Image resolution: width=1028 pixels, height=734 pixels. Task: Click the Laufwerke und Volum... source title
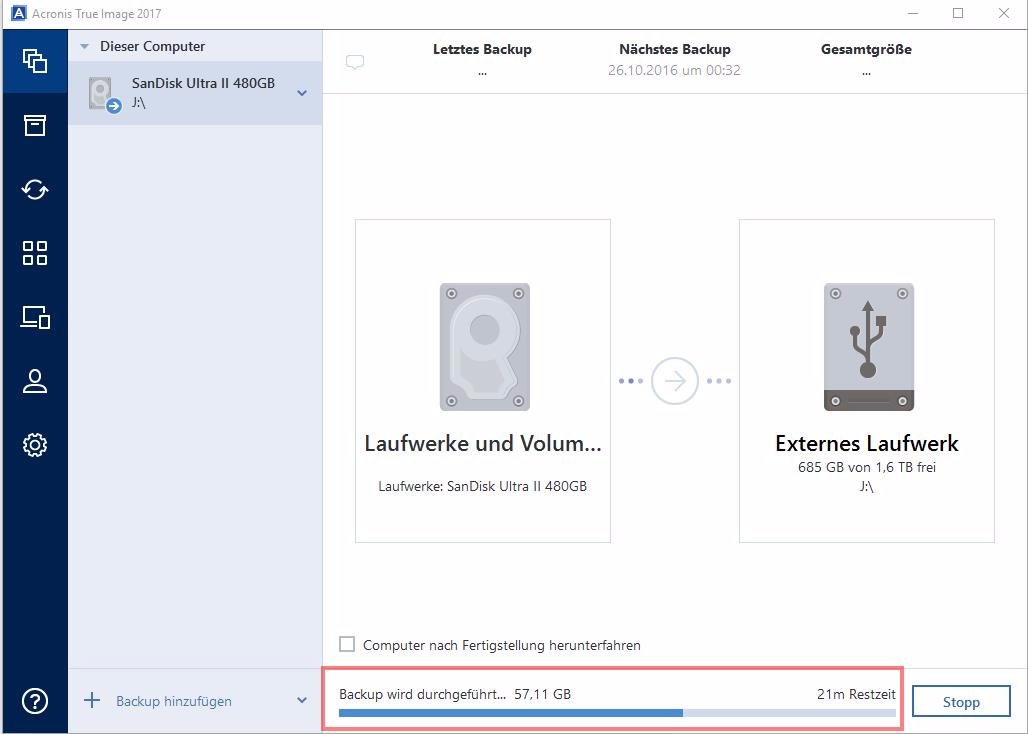pos(483,444)
